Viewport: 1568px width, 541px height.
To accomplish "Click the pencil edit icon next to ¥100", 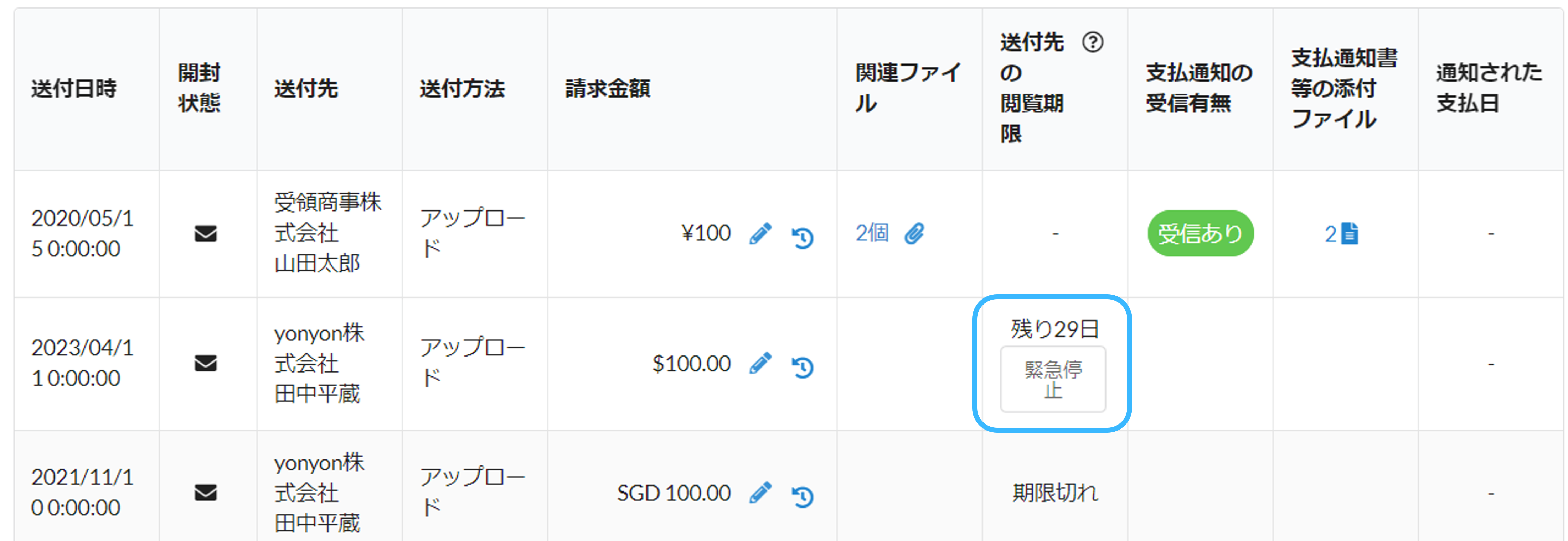I will point(760,234).
